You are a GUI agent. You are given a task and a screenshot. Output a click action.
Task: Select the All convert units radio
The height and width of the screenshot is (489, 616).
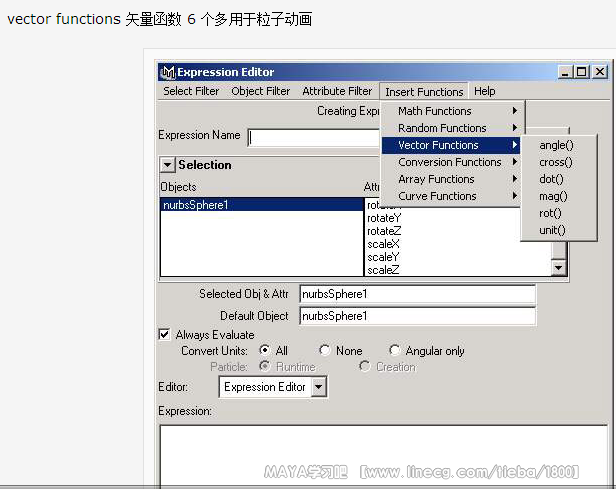[265, 351]
